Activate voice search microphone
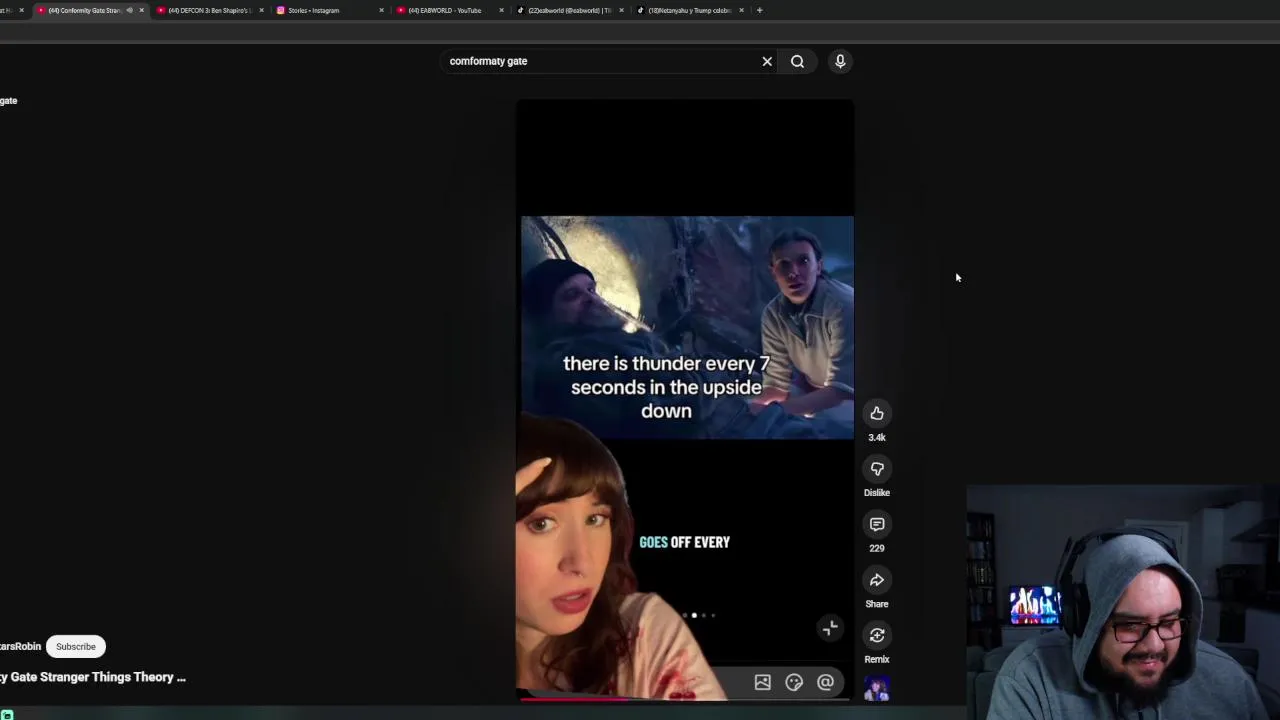 pyautogui.click(x=840, y=61)
